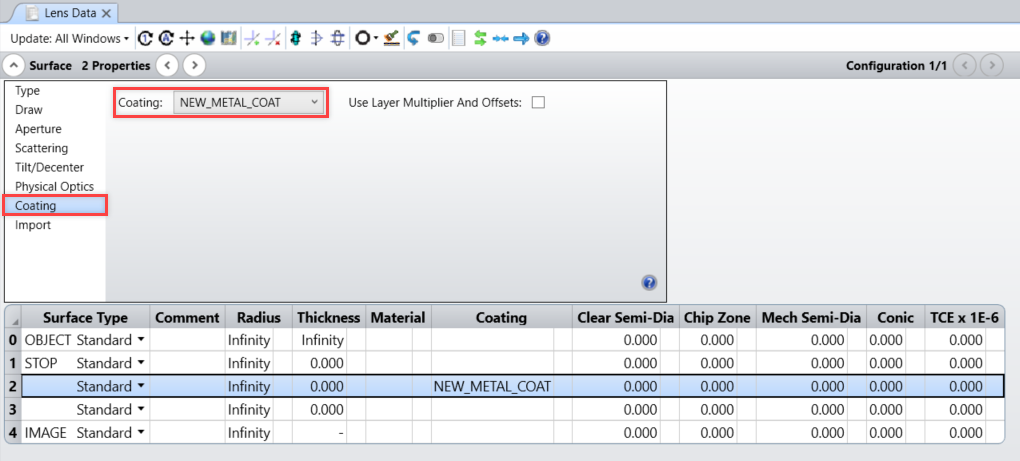The image size is (1020, 461).
Task: Click the globe icon in the toolbar
Action: click(208, 39)
